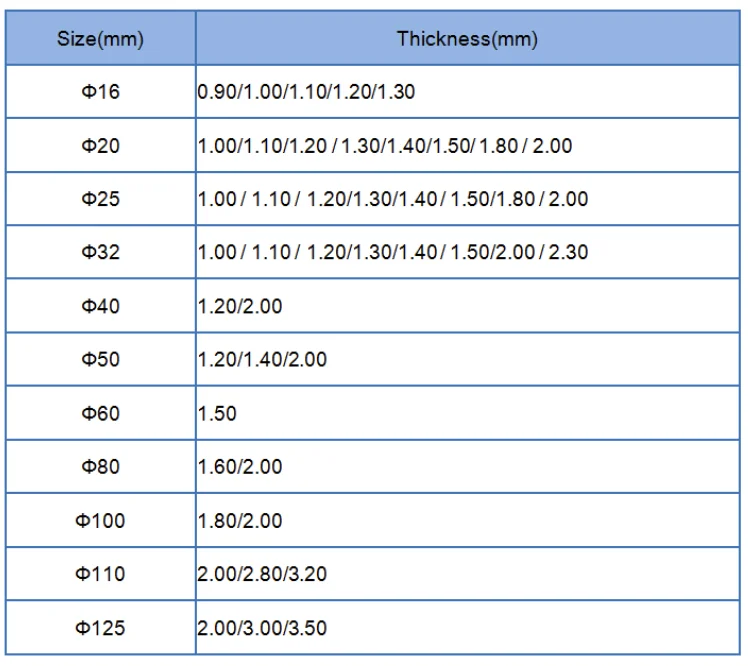Click the Thickness(mm) column header
This screenshot has height=666, width=748.
tap(467, 40)
